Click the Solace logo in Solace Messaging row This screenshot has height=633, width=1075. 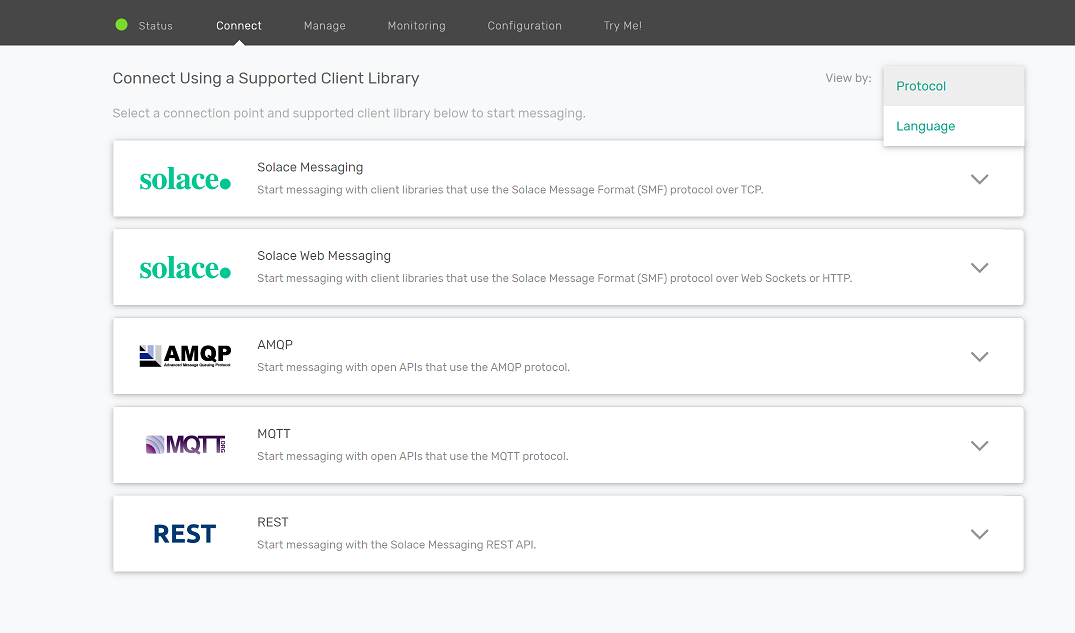click(185, 179)
